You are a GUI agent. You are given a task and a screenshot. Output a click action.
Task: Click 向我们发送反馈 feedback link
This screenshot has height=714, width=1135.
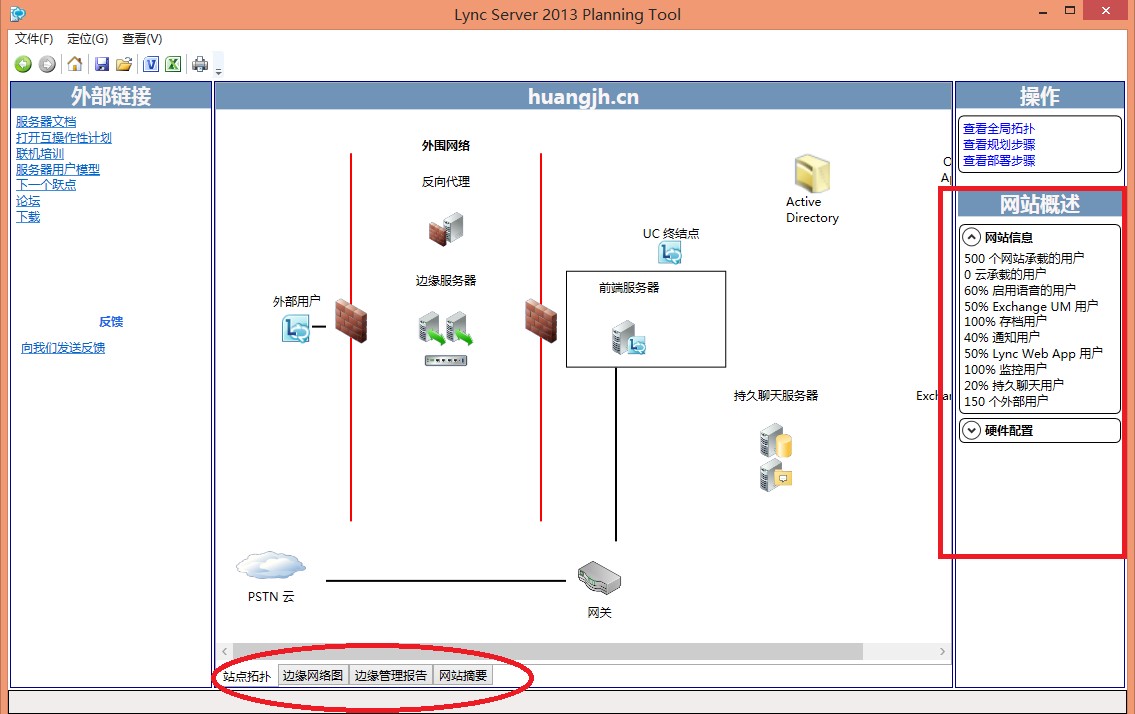(63, 348)
